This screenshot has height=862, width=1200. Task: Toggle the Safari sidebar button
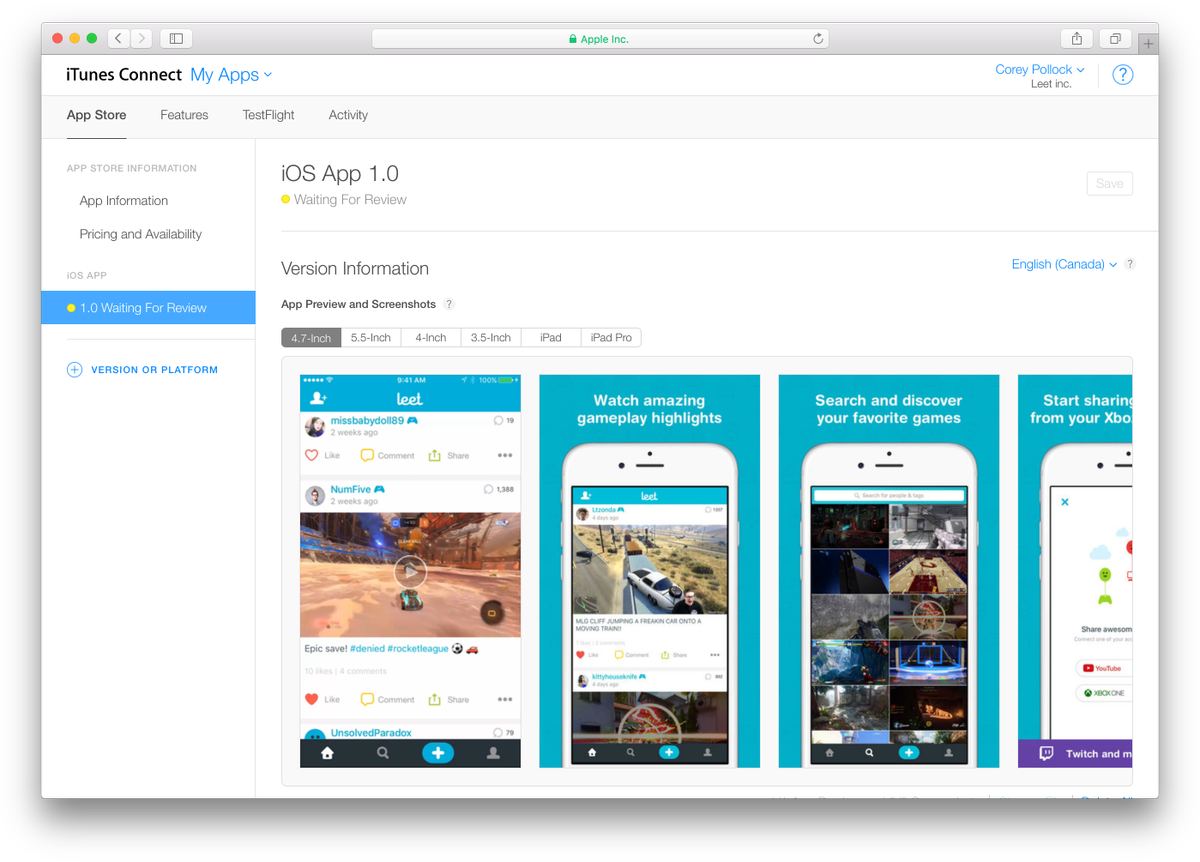[x=176, y=38]
